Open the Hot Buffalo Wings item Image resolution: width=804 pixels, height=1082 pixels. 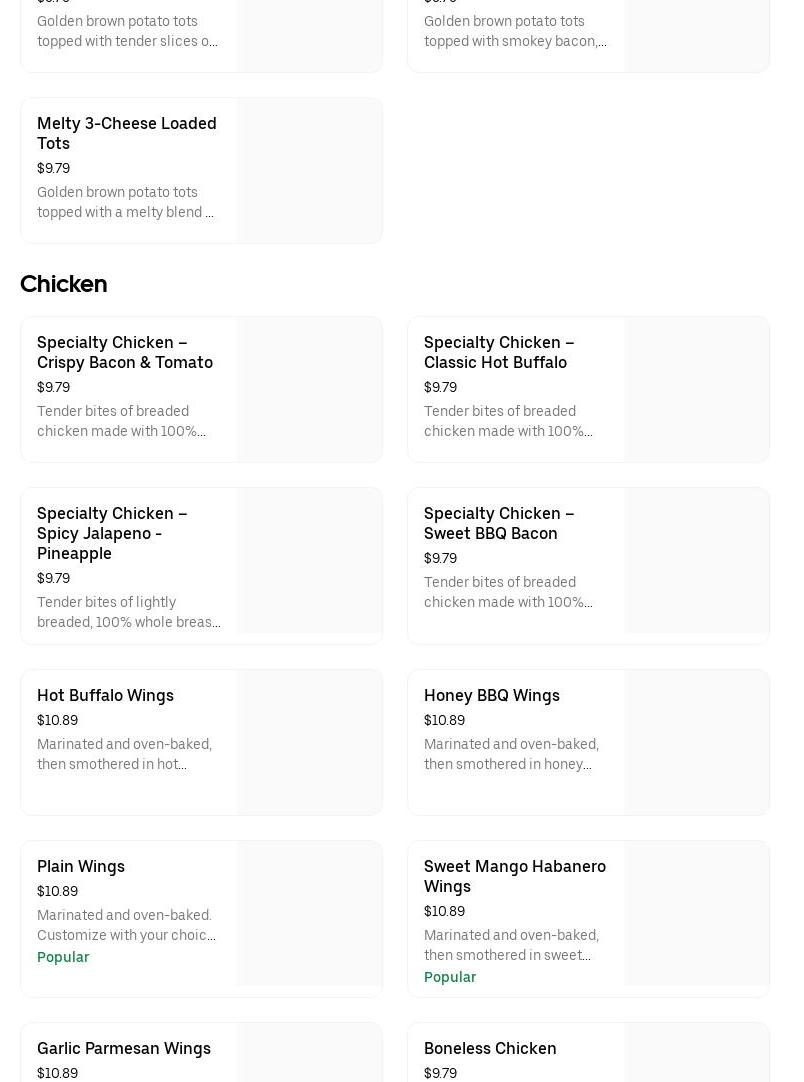105,695
